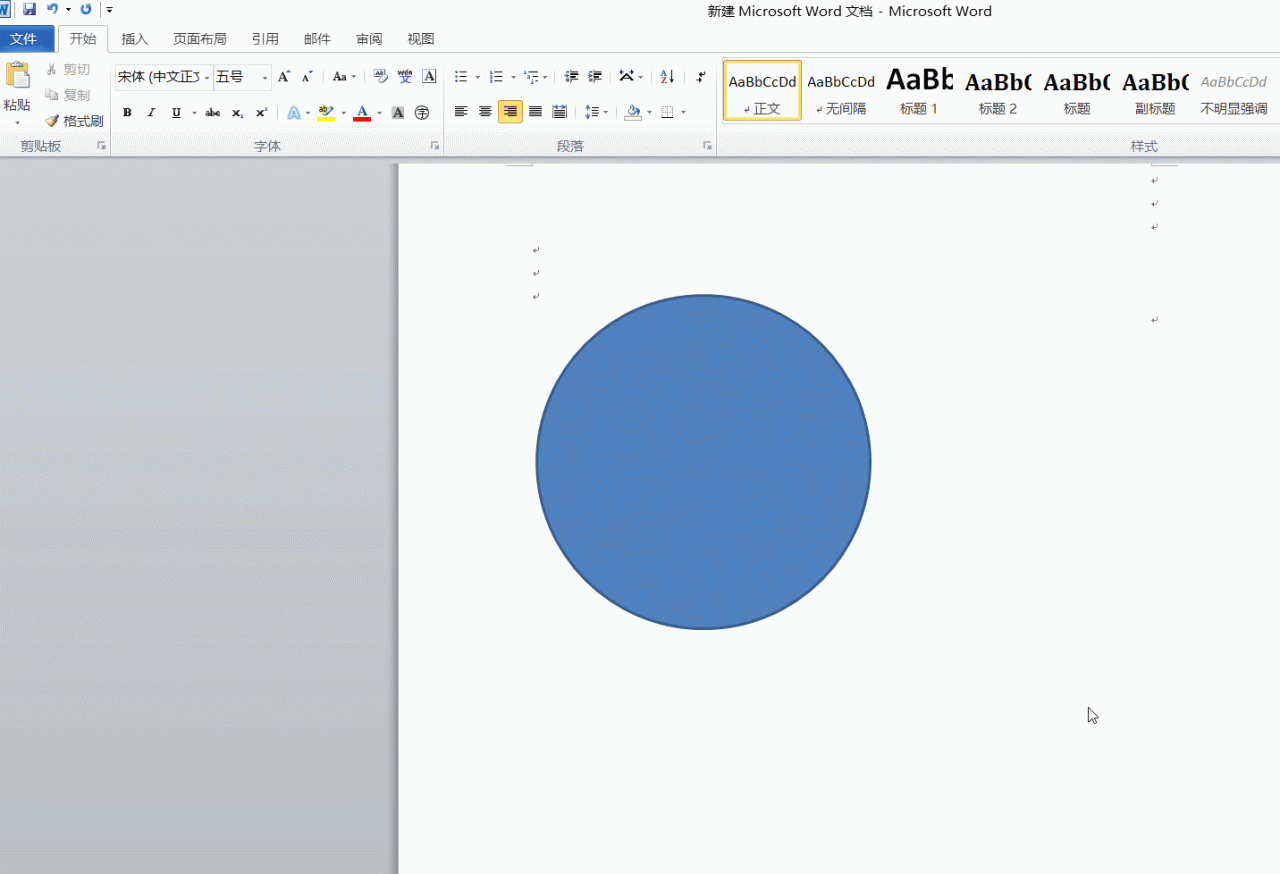
Task: Click the increase indent icon
Action: click(595, 77)
